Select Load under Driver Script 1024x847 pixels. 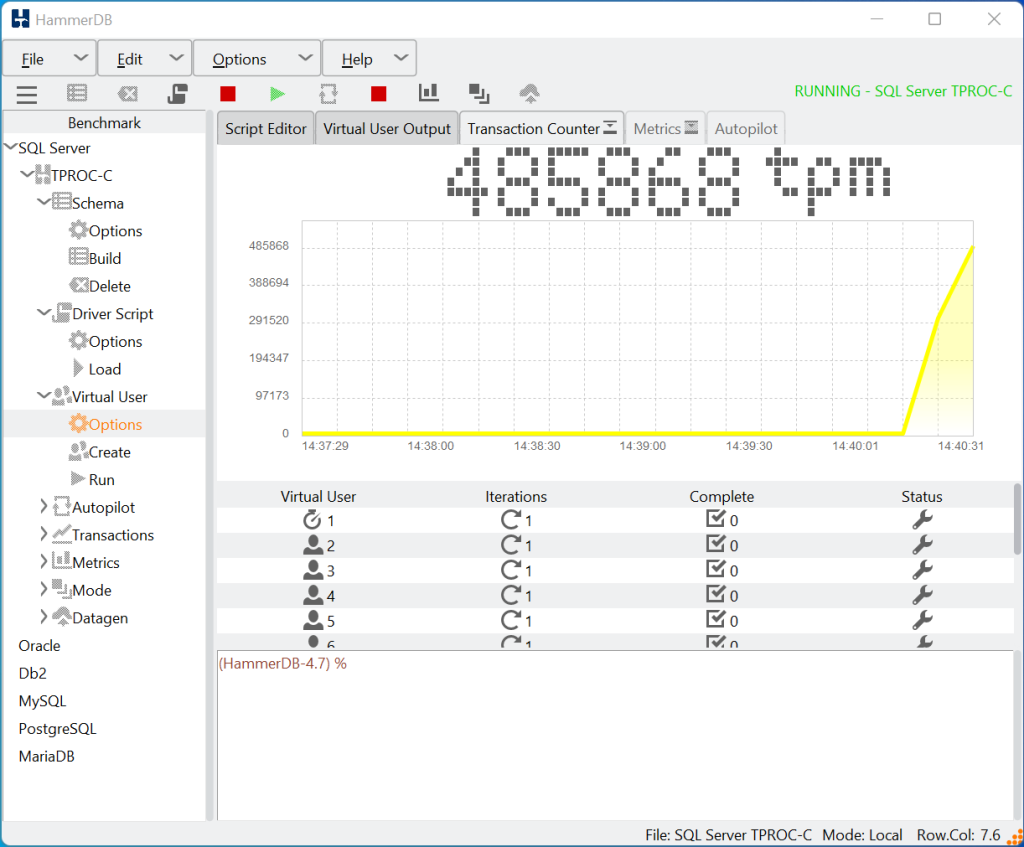tap(97, 369)
